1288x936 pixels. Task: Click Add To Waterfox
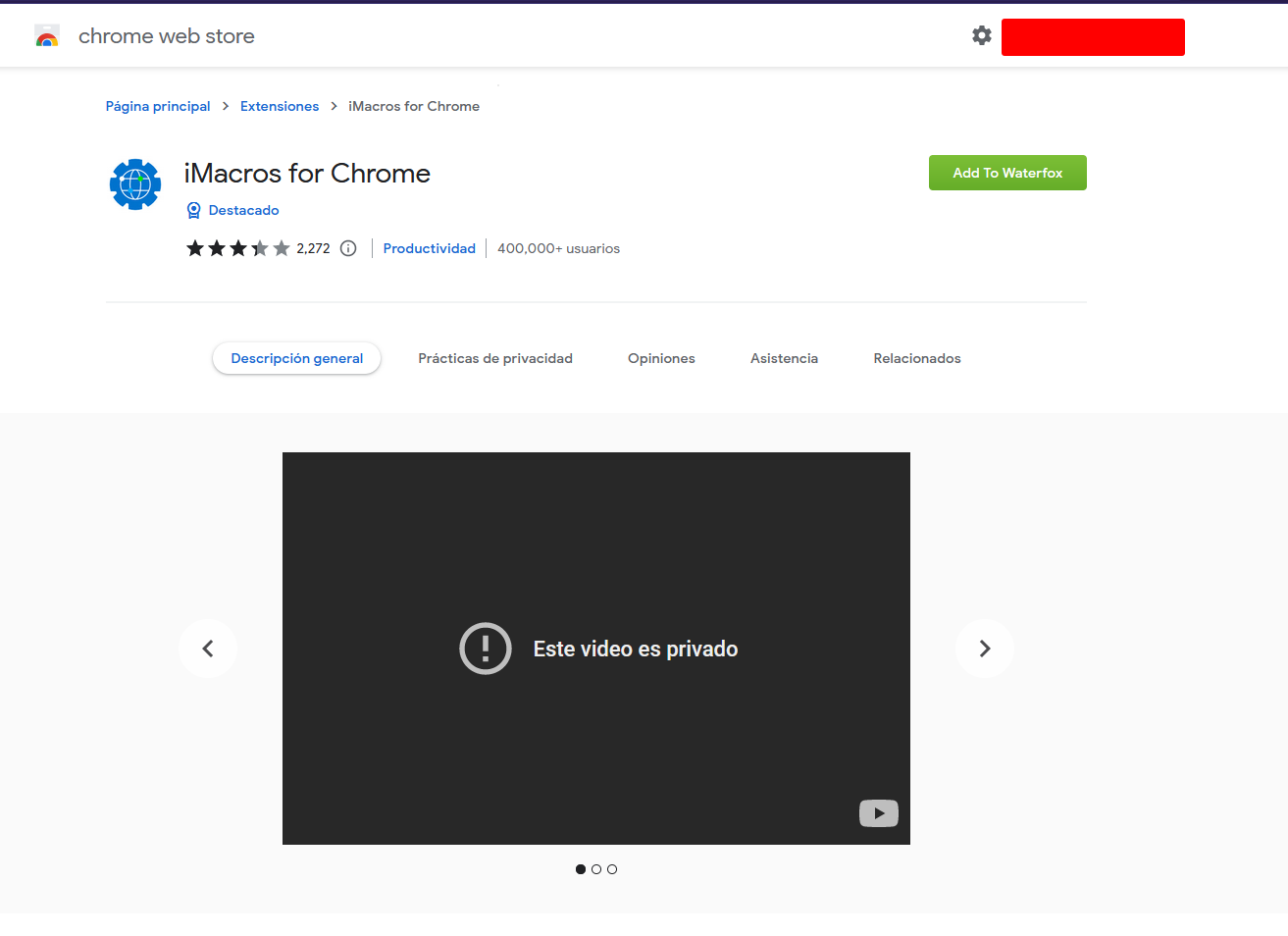coord(1006,172)
